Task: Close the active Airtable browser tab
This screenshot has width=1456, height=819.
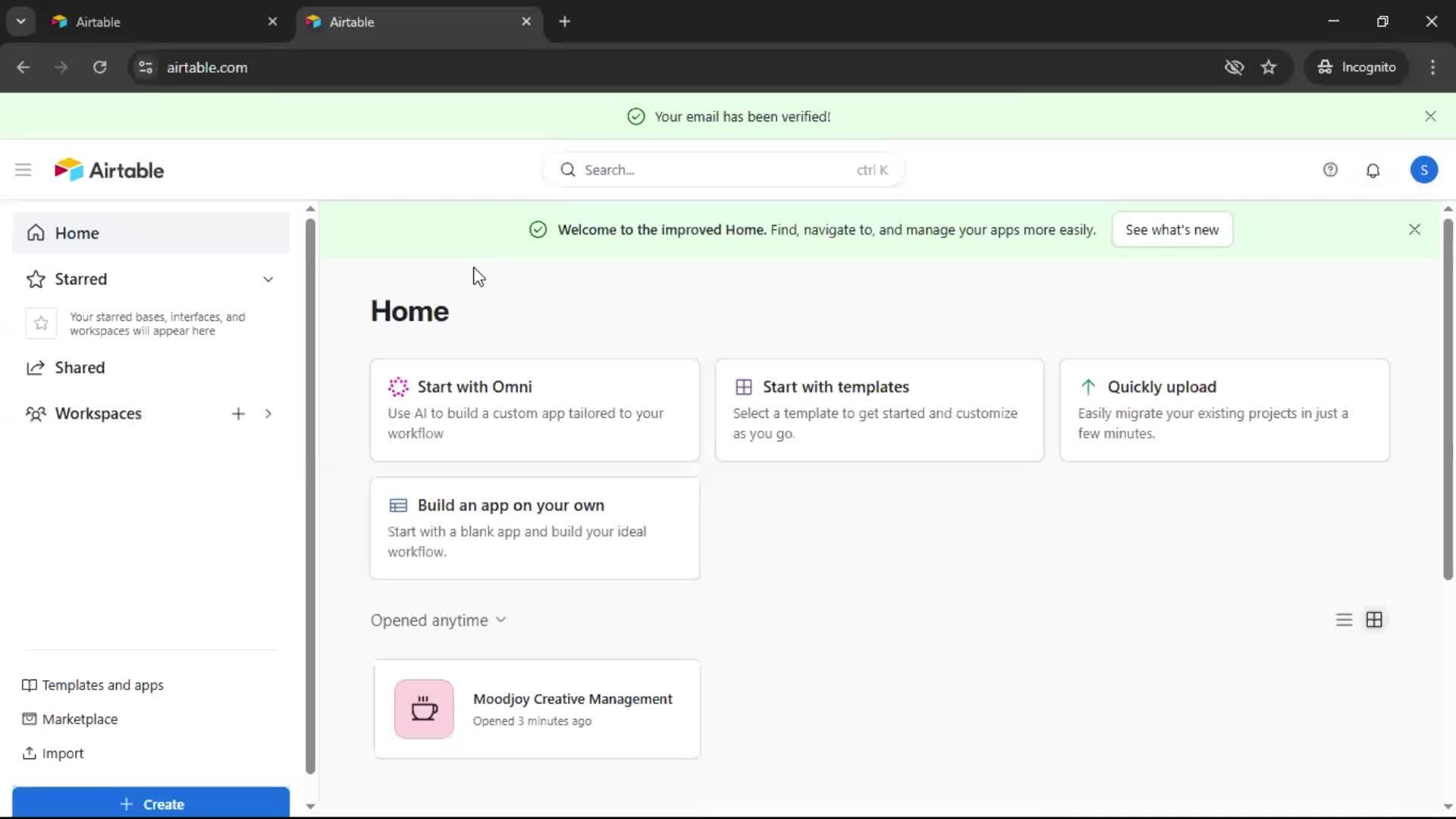Action: [x=526, y=22]
